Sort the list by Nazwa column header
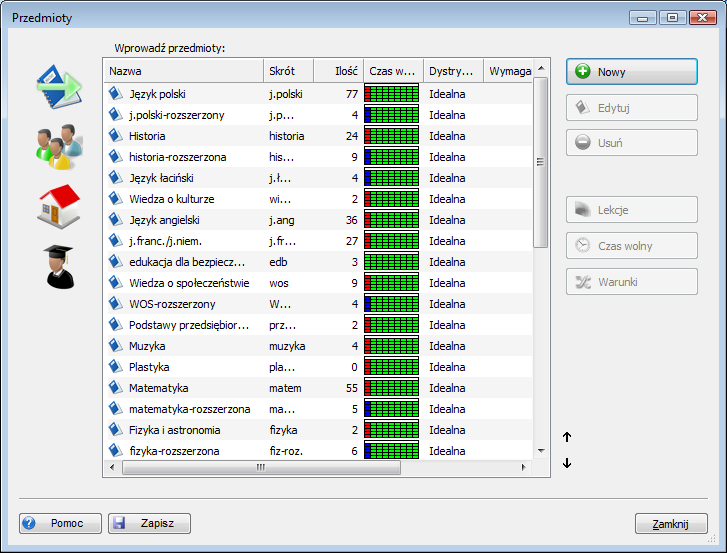 pyautogui.click(x=183, y=71)
